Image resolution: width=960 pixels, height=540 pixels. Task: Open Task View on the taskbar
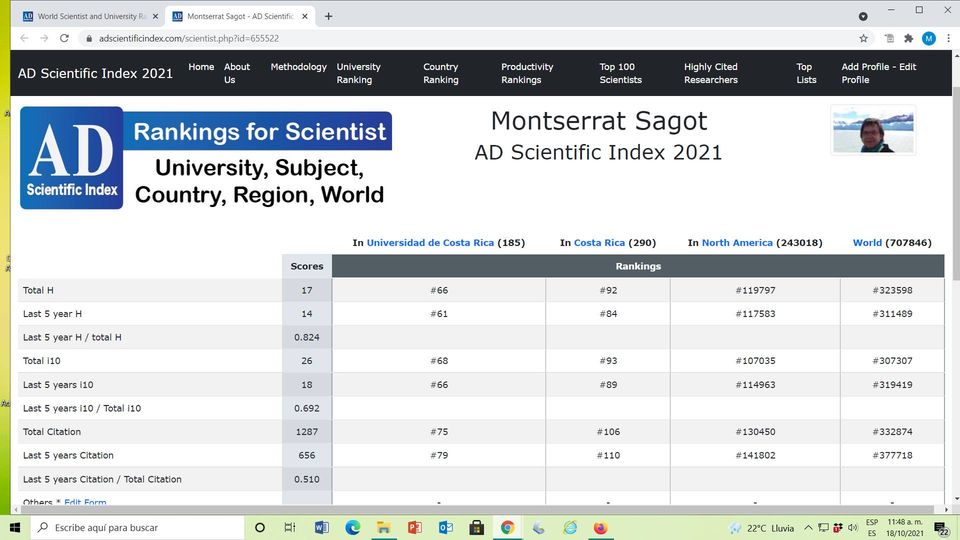(x=290, y=527)
